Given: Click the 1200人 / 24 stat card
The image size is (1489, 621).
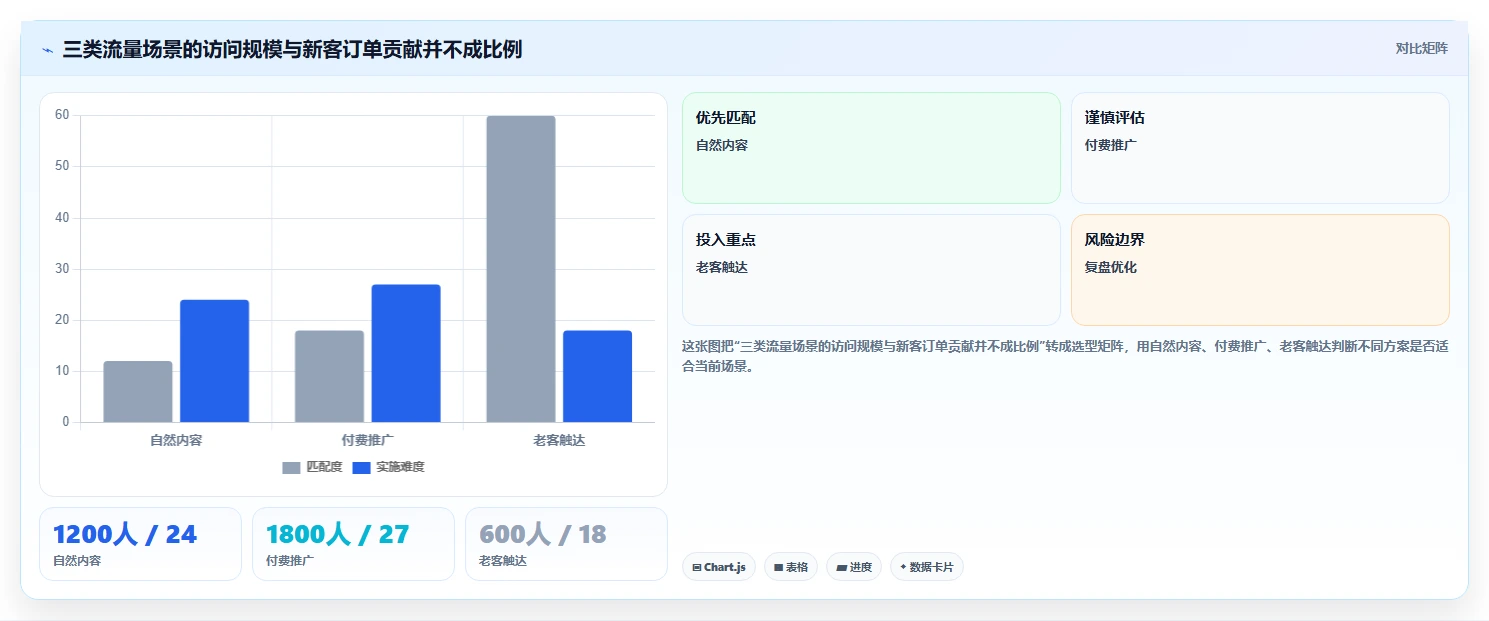Looking at the screenshot, I should 140,544.
